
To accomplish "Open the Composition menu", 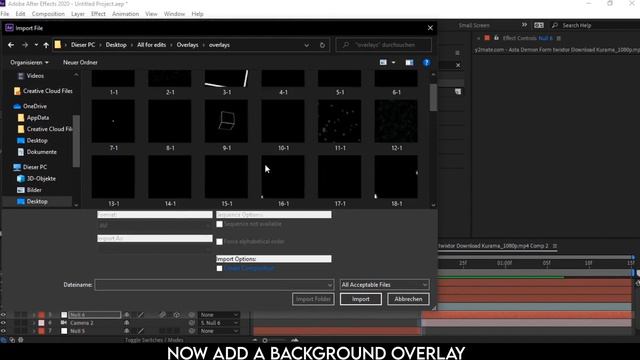I will click(48, 14).
